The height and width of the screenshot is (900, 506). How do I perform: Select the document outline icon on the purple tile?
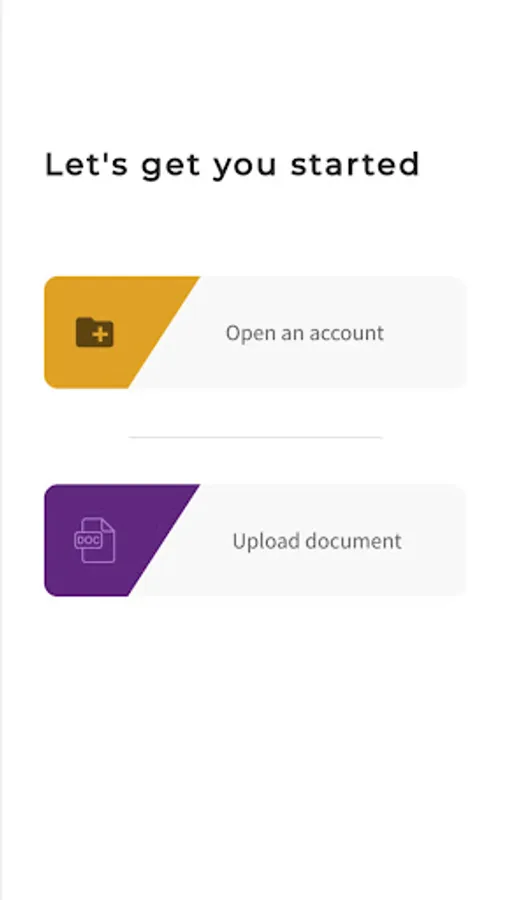click(x=95, y=540)
